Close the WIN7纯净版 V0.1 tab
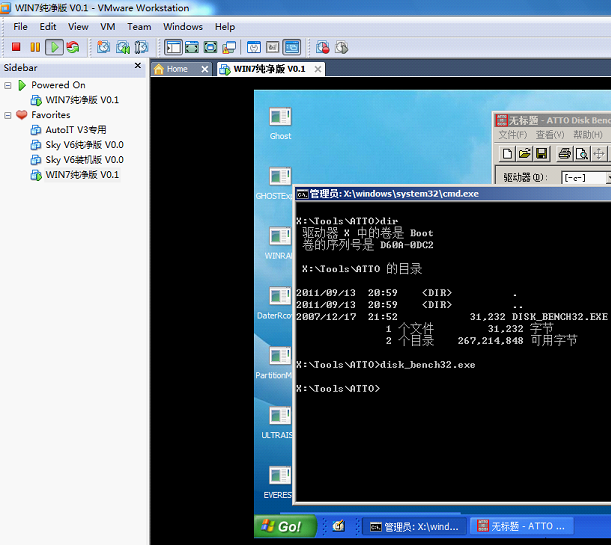Image resolution: width=611 pixels, height=546 pixels. pyautogui.click(x=318, y=69)
